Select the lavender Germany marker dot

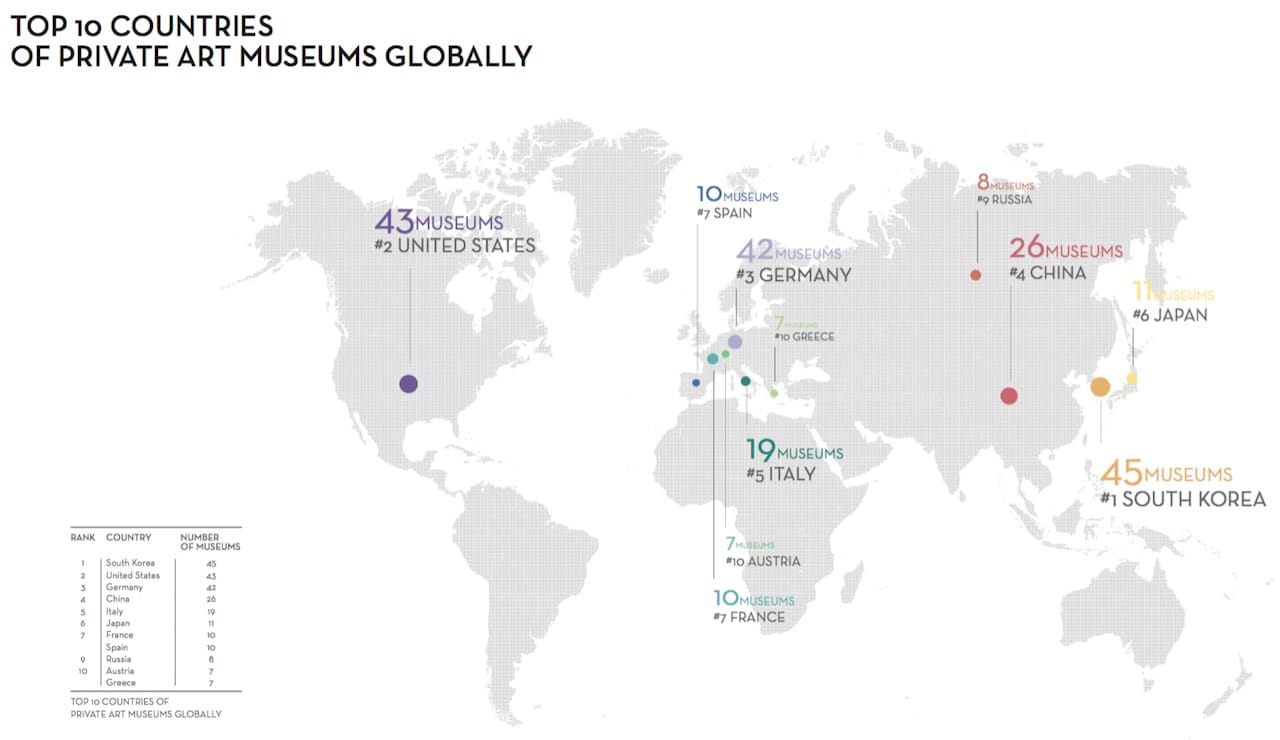tap(735, 341)
